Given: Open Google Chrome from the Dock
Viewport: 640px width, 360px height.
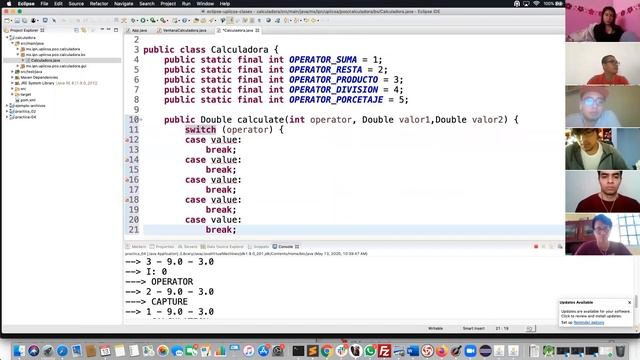Looking at the screenshot, I should [327, 351].
